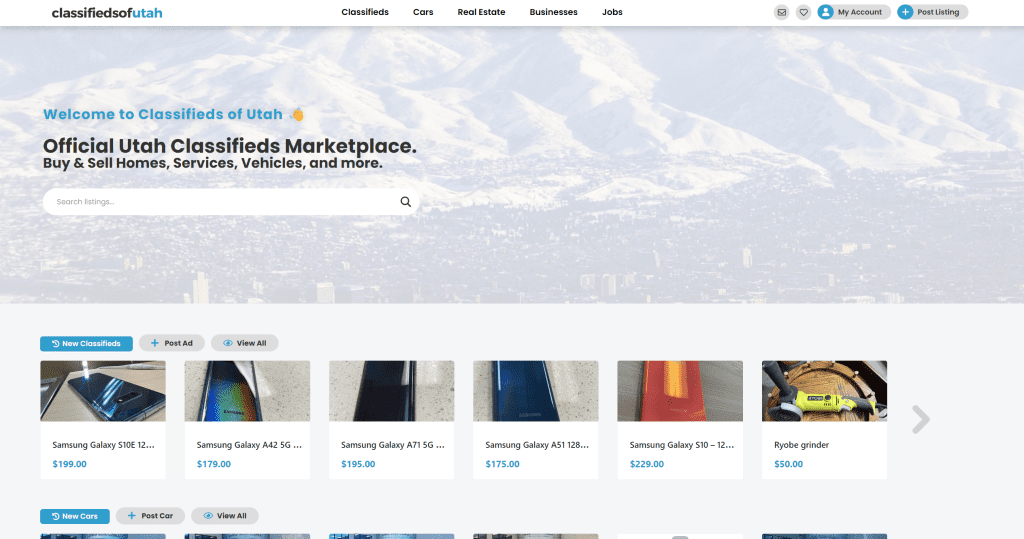Click View All in the cars section

[225, 516]
